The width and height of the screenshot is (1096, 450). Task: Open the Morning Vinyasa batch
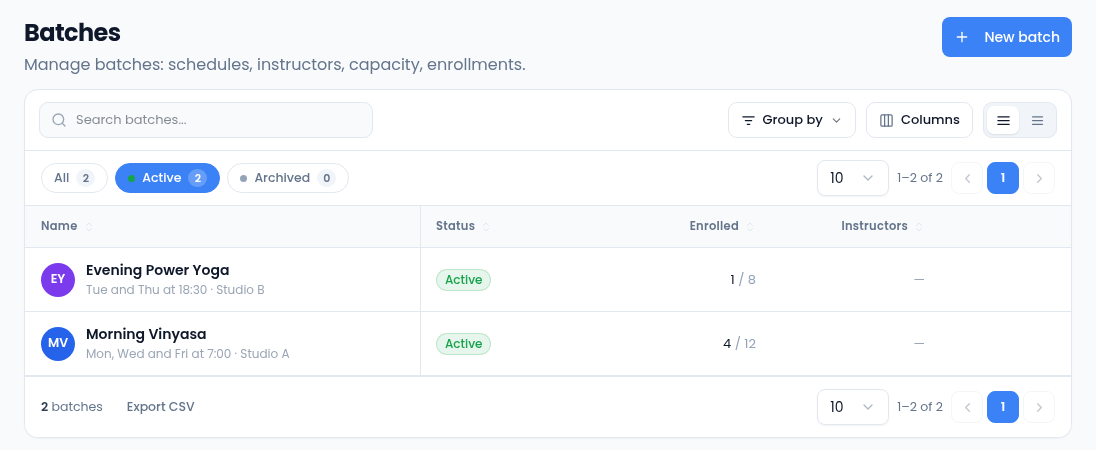pos(146,334)
